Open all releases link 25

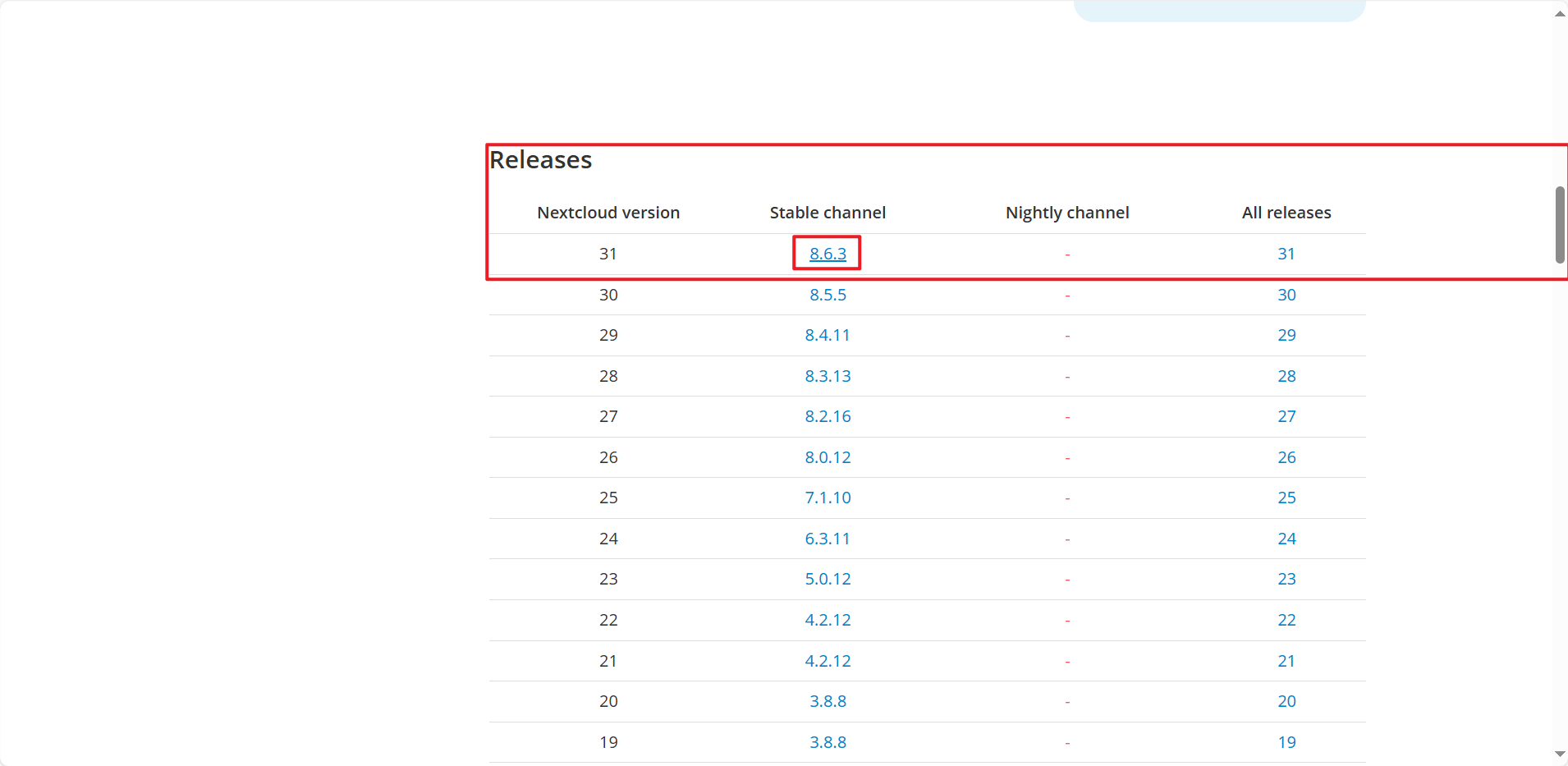[1286, 498]
